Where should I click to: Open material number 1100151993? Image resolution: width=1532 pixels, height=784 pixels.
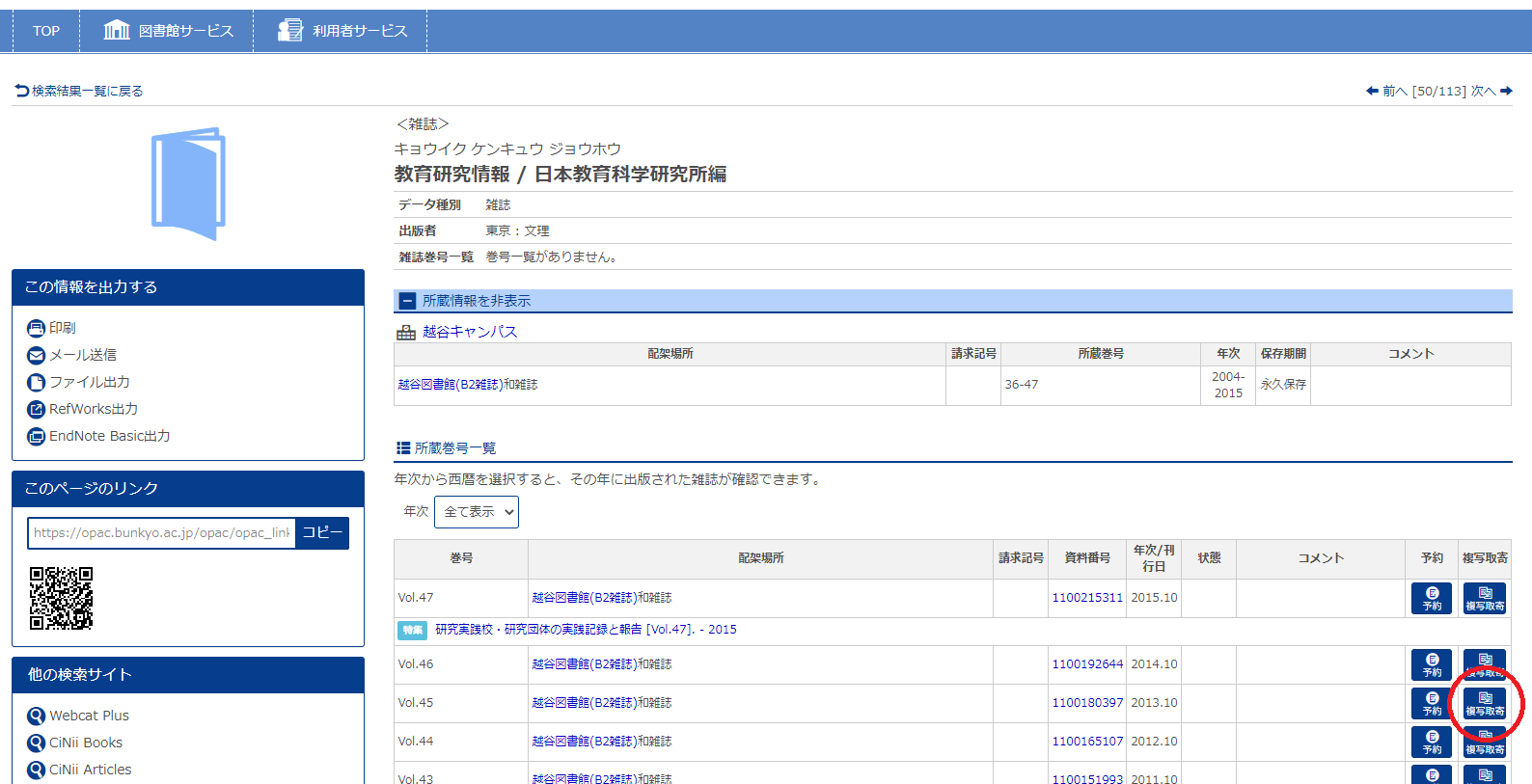(1087, 779)
